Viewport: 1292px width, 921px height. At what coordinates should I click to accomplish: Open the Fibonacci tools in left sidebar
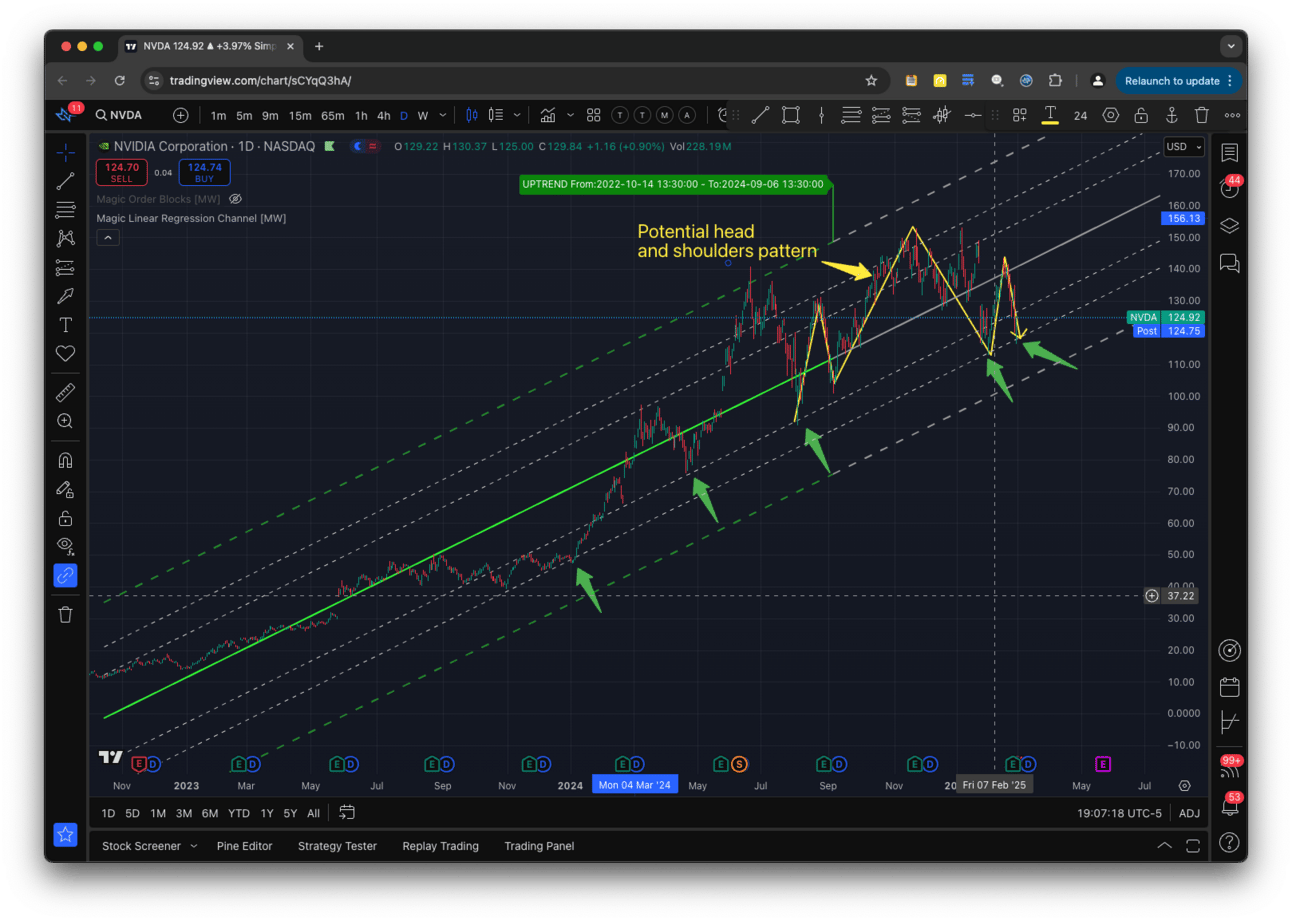click(x=66, y=210)
